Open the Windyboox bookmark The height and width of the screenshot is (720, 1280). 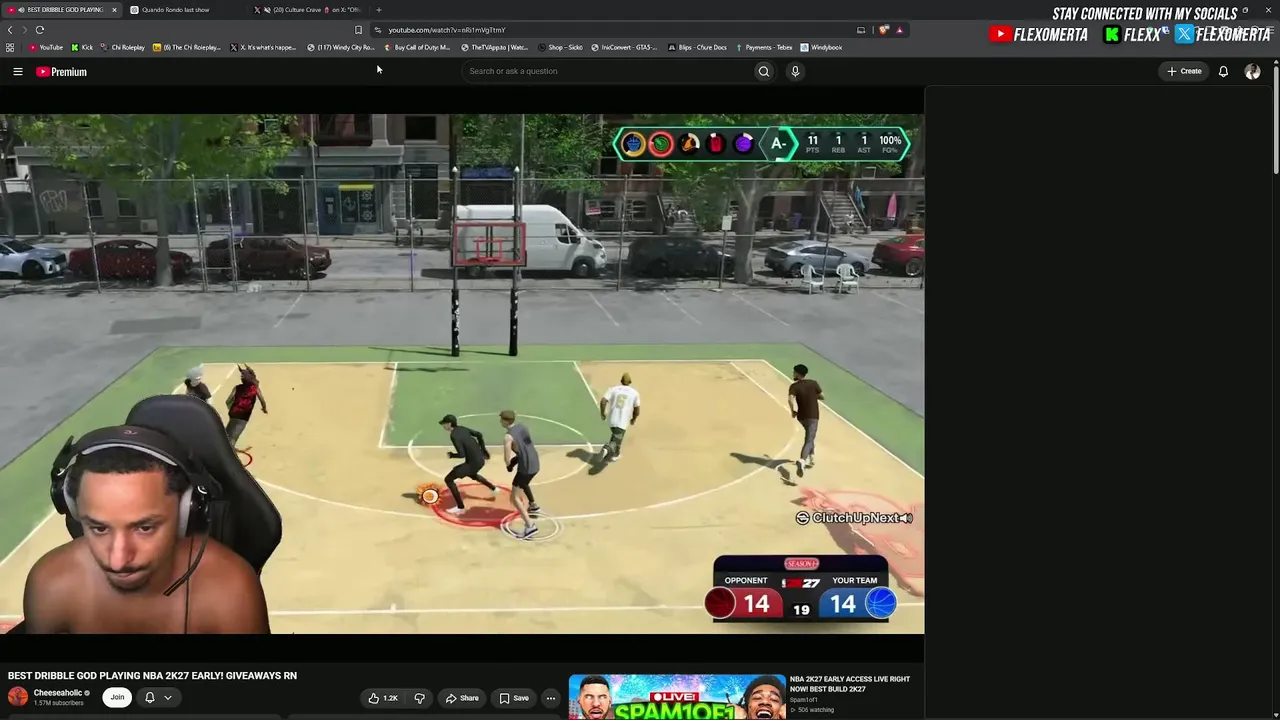[x=822, y=48]
